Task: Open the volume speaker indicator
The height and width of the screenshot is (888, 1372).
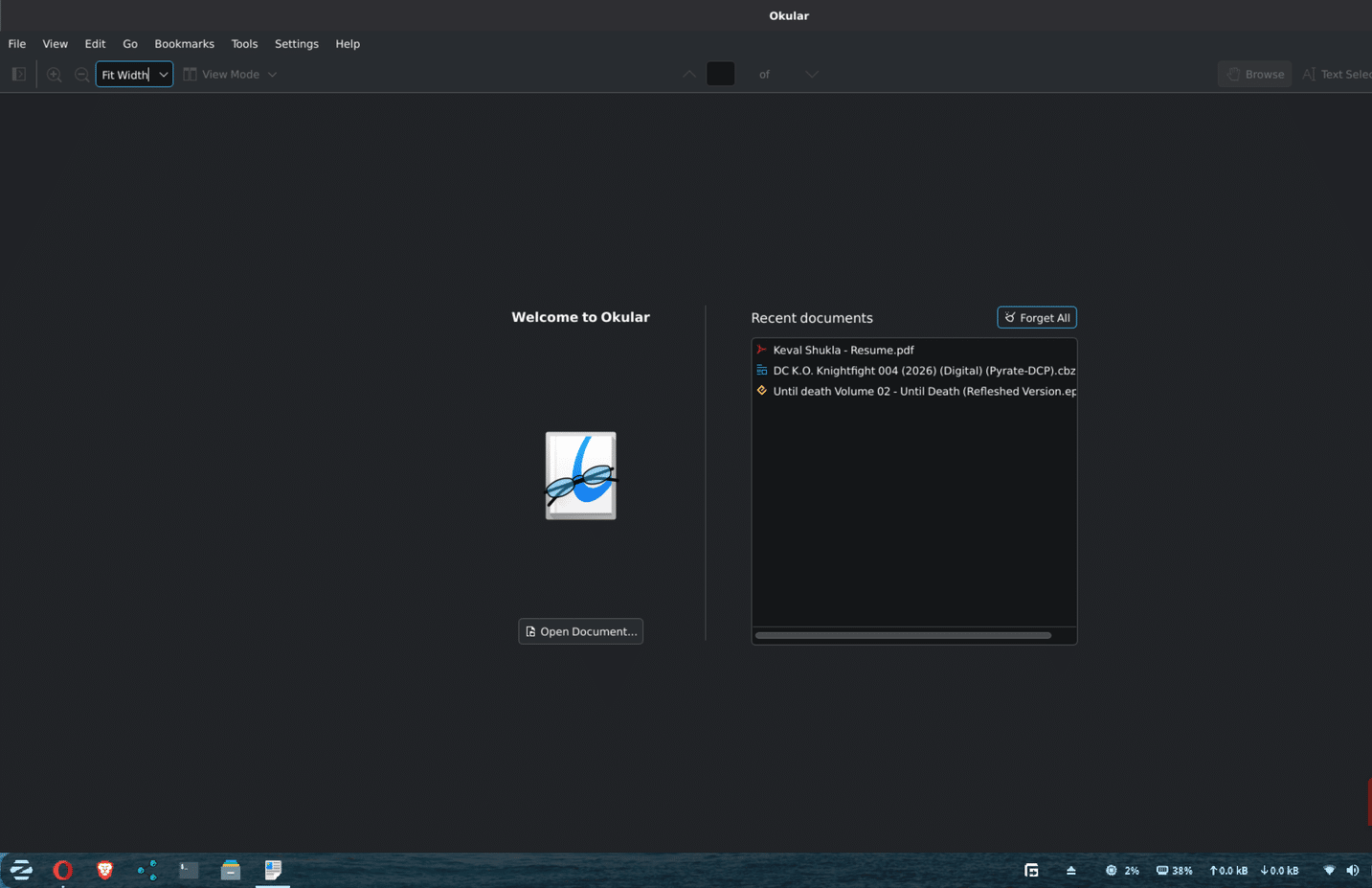Action: click(x=1353, y=871)
